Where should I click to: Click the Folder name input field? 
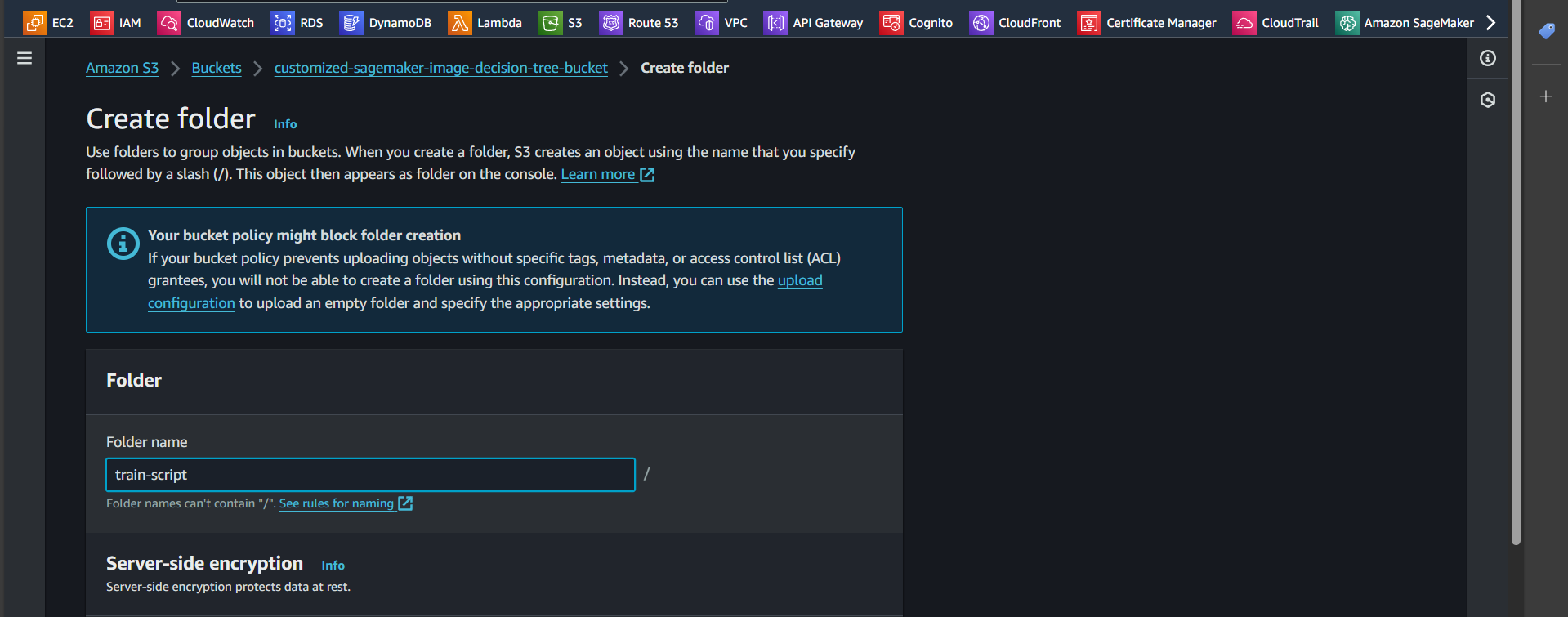click(370, 475)
